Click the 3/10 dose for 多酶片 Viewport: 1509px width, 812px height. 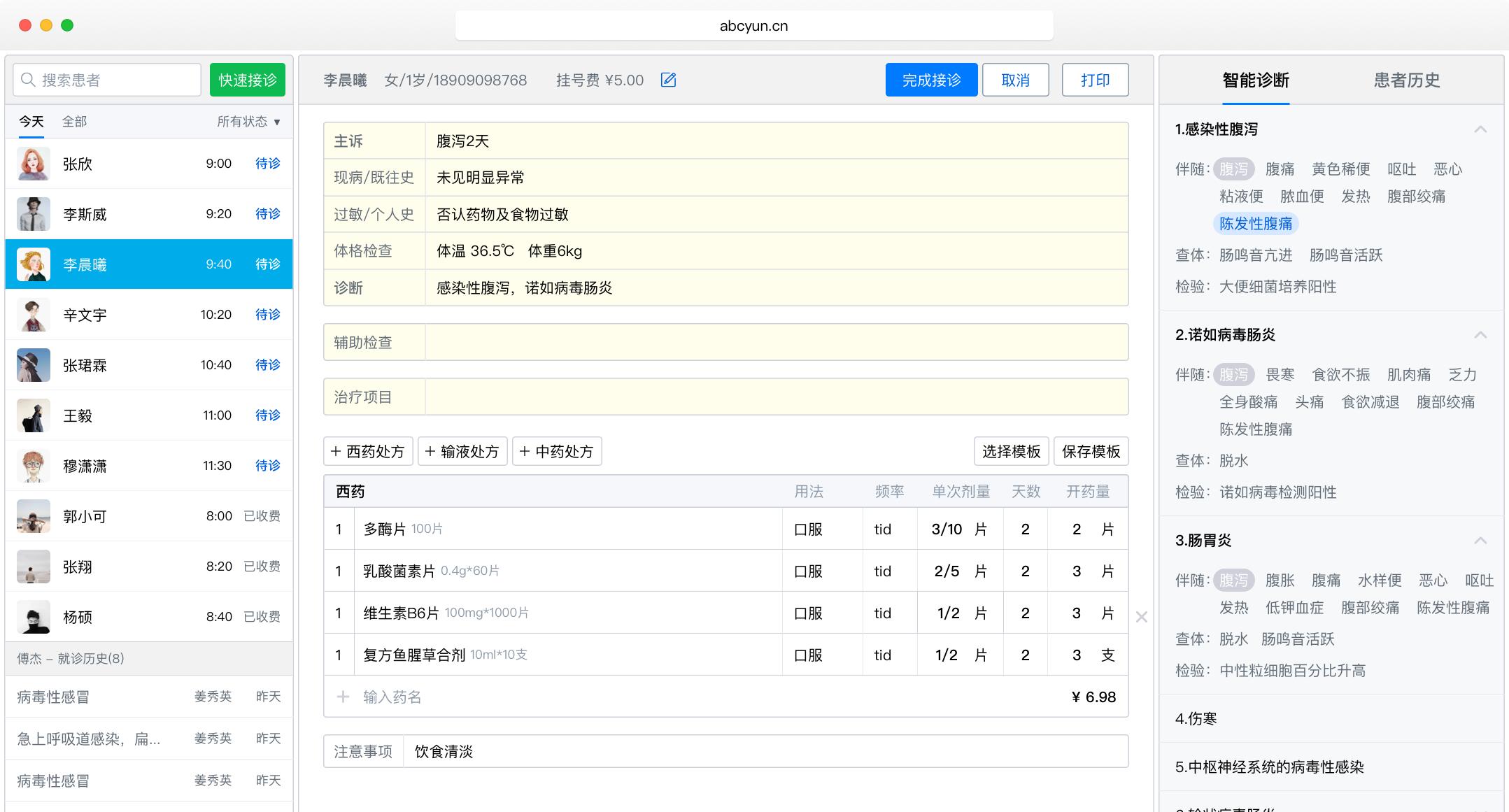(x=947, y=529)
